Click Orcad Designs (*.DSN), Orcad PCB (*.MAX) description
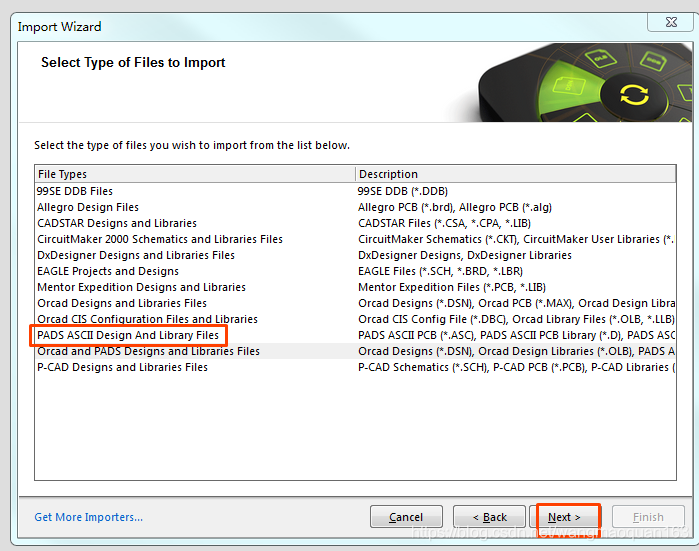Viewport: 699px width, 551px height. click(516, 304)
